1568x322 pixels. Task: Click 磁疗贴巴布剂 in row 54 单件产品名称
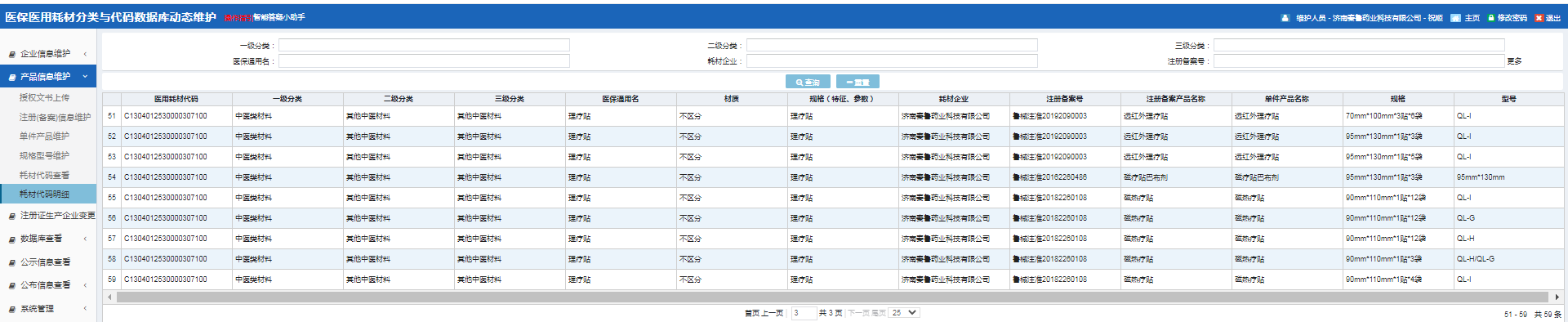click(x=1257, y=177)
